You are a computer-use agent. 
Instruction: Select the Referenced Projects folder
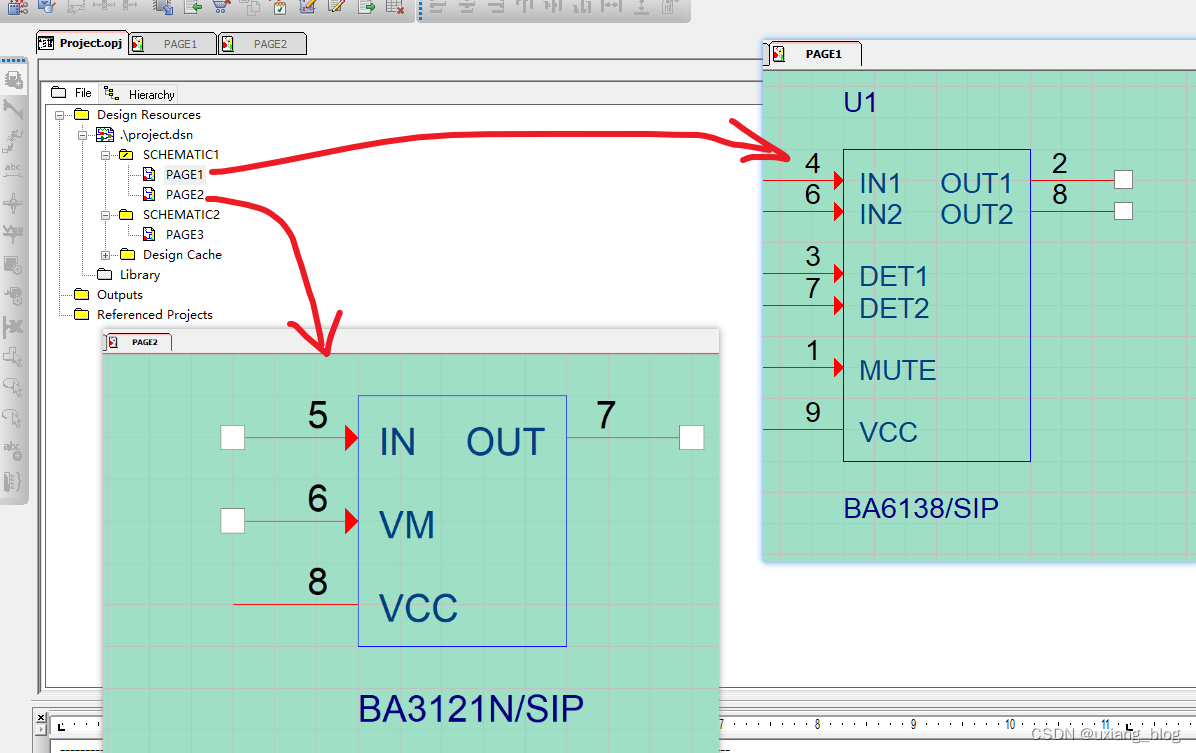[x=155, y=314]
